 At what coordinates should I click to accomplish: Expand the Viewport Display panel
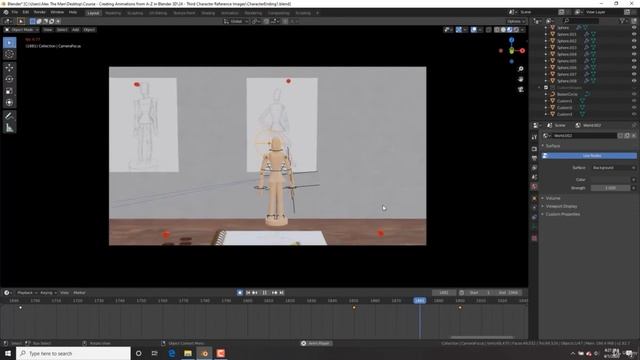(x=561, y=207)
